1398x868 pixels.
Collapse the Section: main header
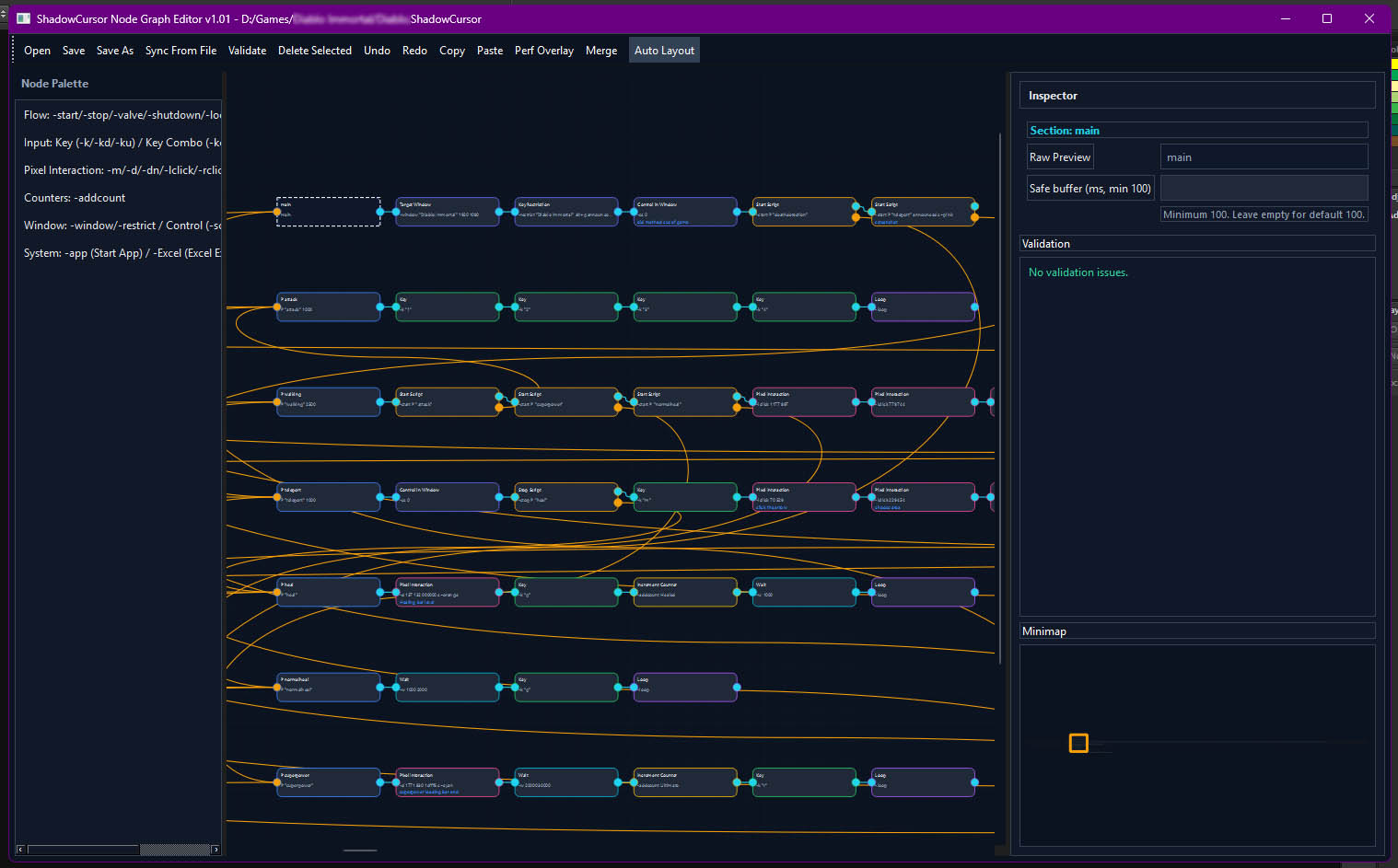click(1197, 130)
